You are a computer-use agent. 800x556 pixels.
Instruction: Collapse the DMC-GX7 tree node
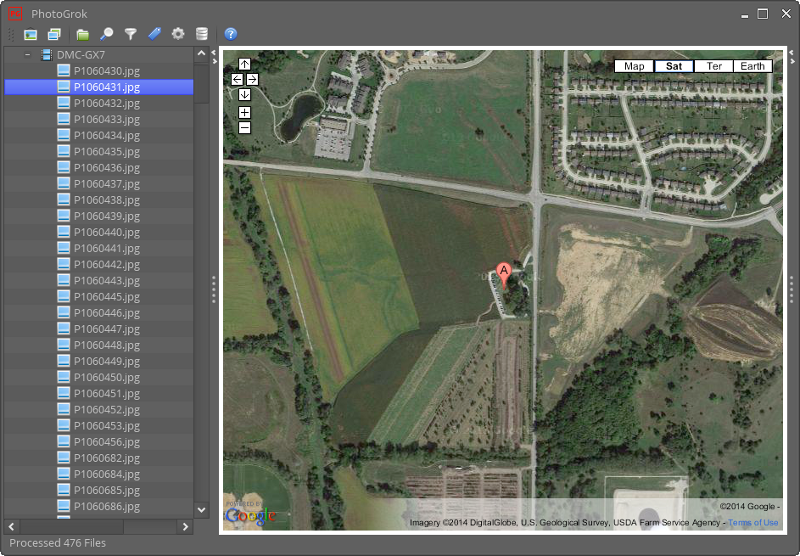27,55
